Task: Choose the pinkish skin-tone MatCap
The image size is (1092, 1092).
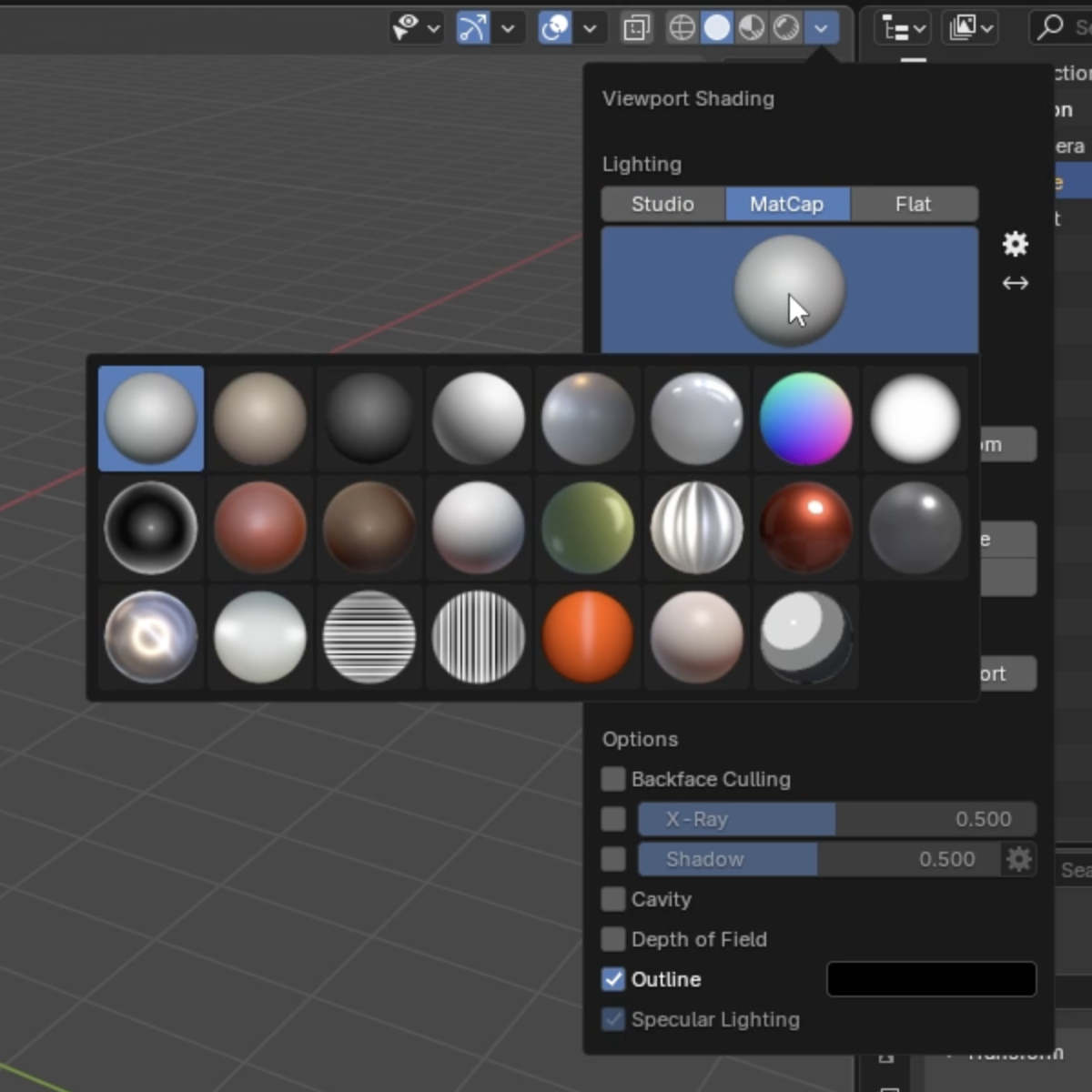Action: pyautogui.click(x=697, y=637)
